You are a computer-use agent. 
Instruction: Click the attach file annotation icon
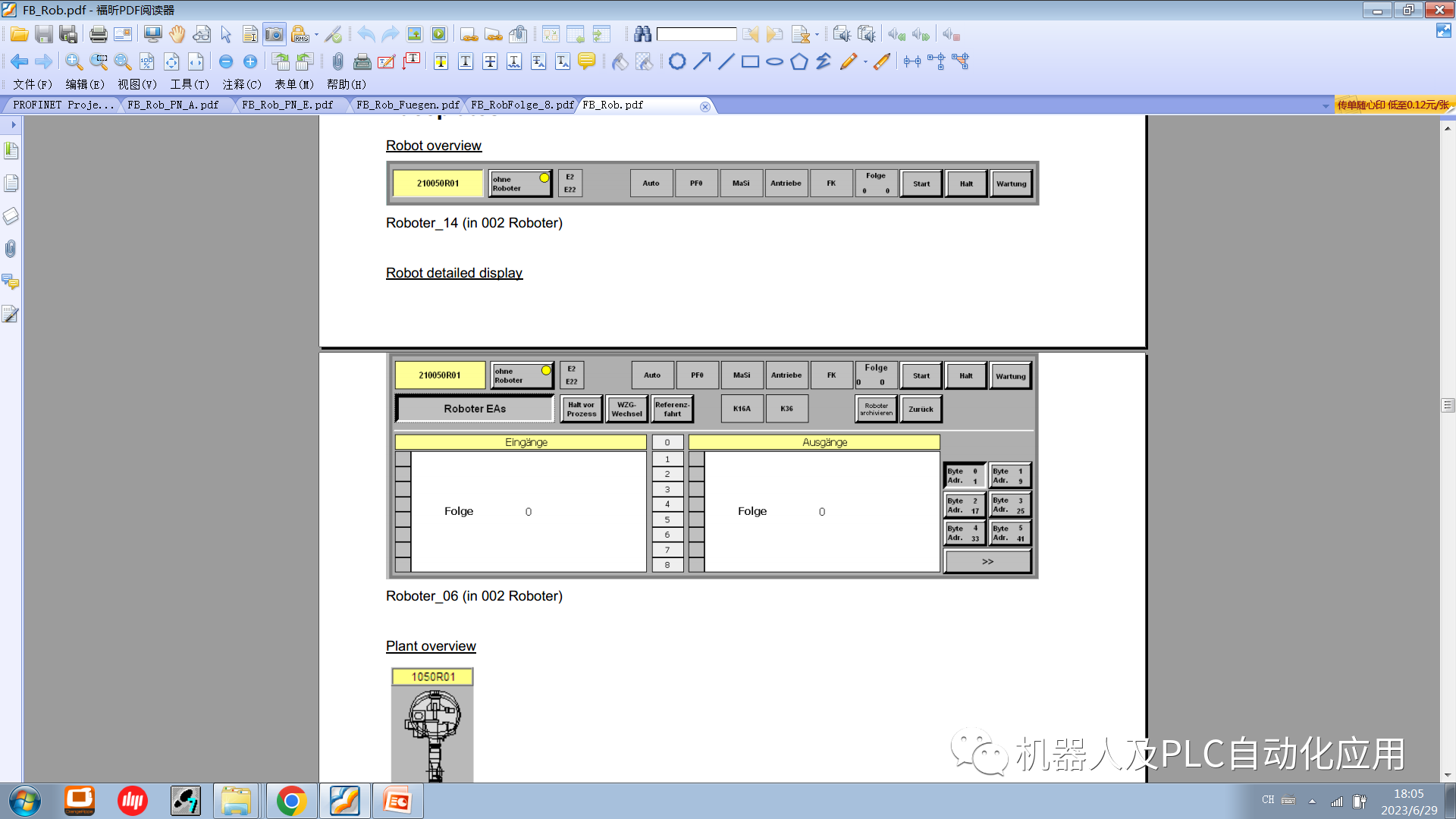[337, 61]
